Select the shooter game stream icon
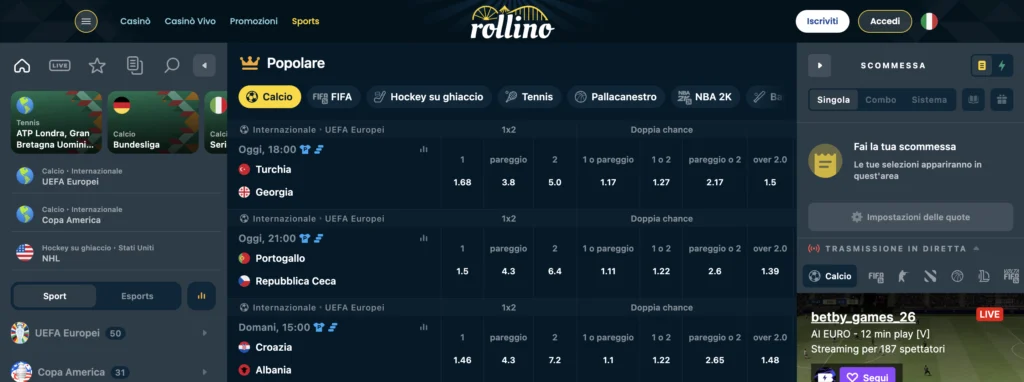 click(903, 276)
